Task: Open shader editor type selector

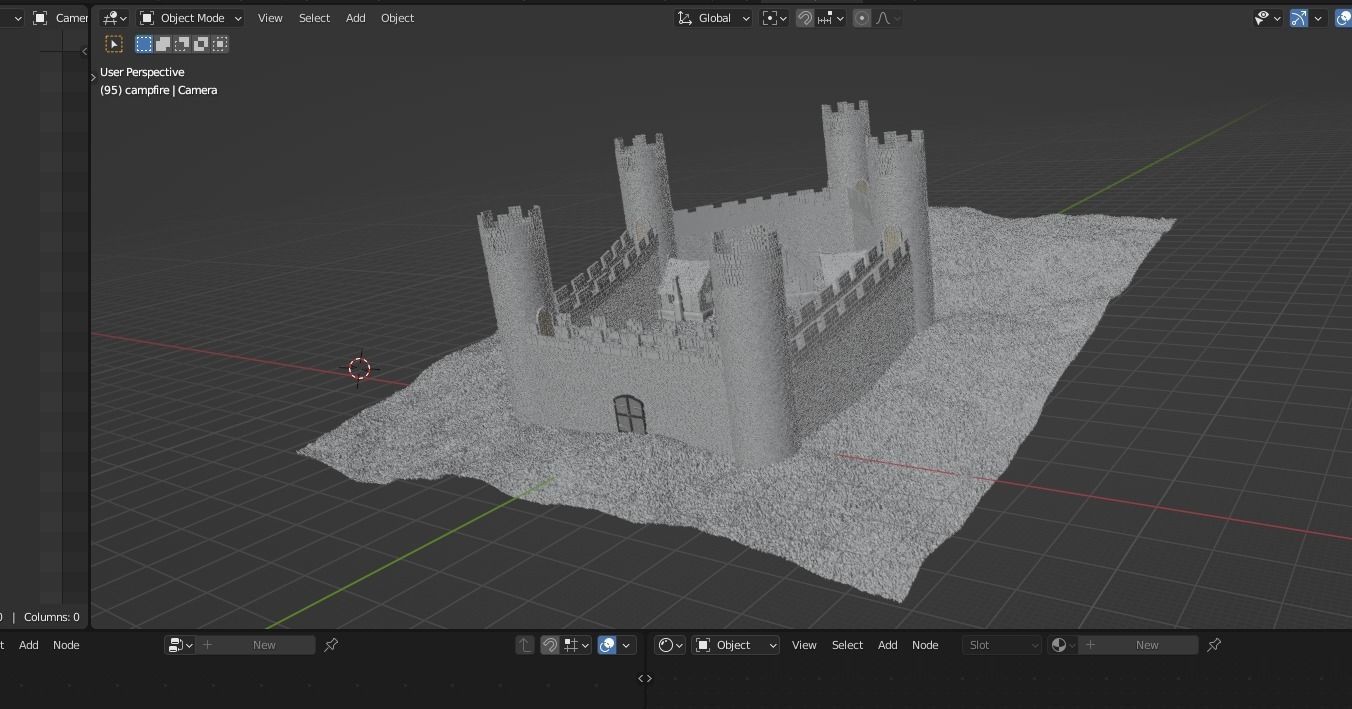Action: tap(670, 645)
